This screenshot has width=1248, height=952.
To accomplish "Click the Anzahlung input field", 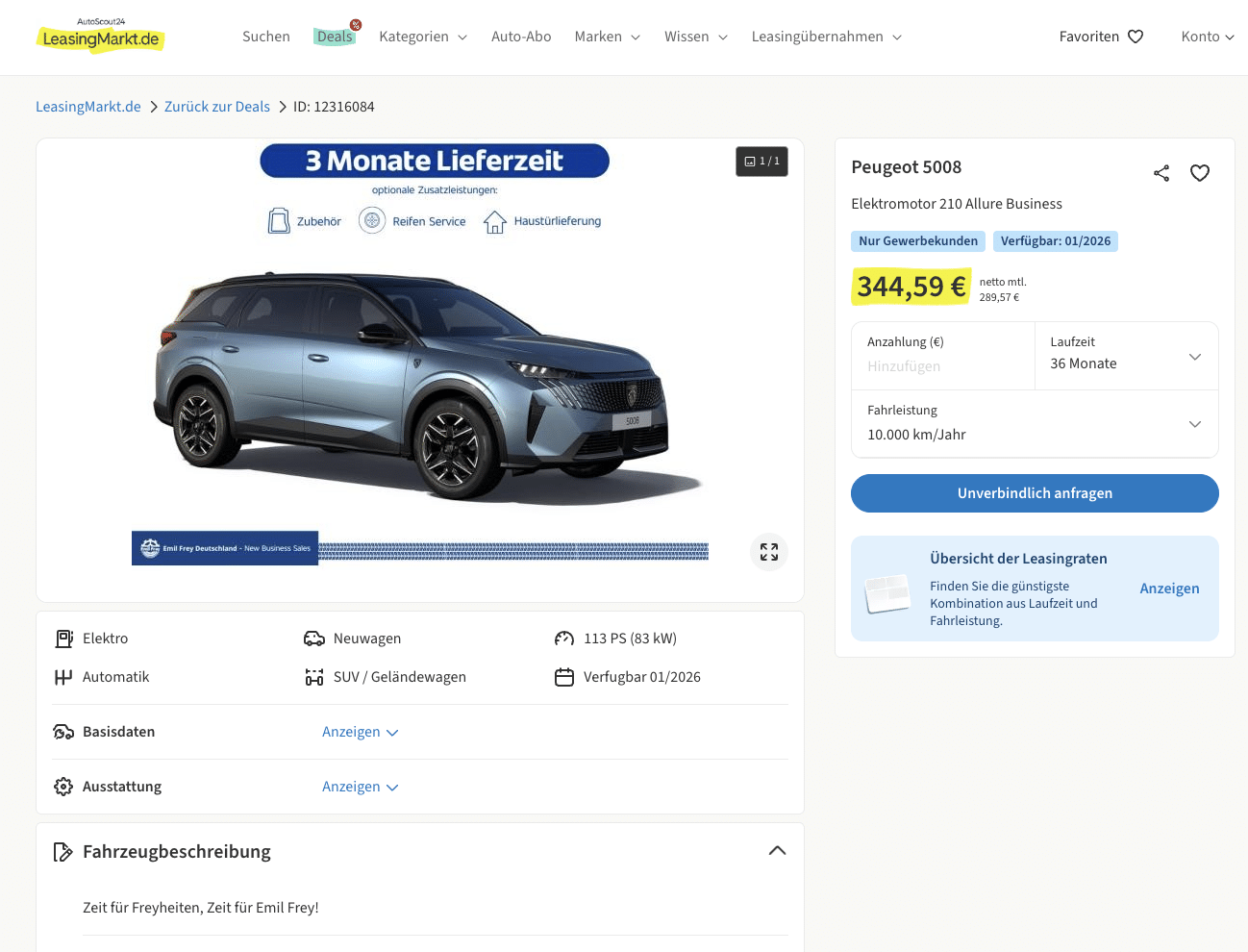I will pyautogui.click(x=942, y=366).
